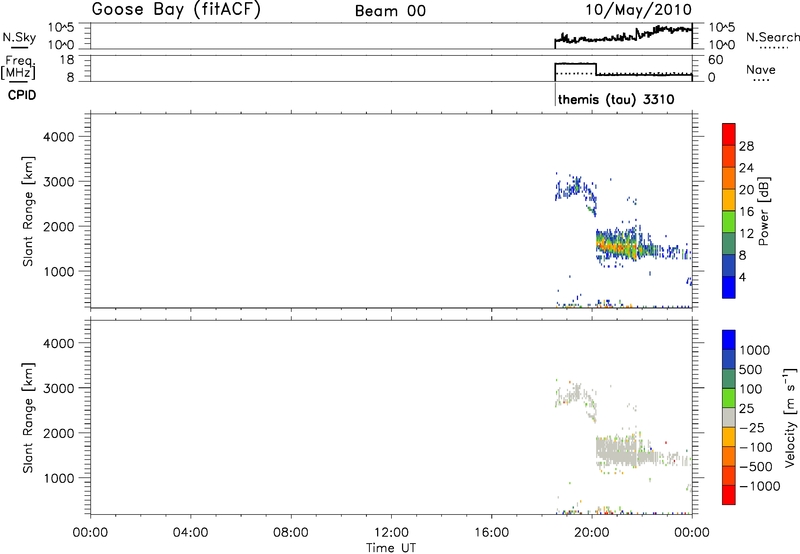Image resolution: width=800 pixels, height=554 pixels.
Task: Click the red top of power colorbar
Action: [x=729, y=134]
